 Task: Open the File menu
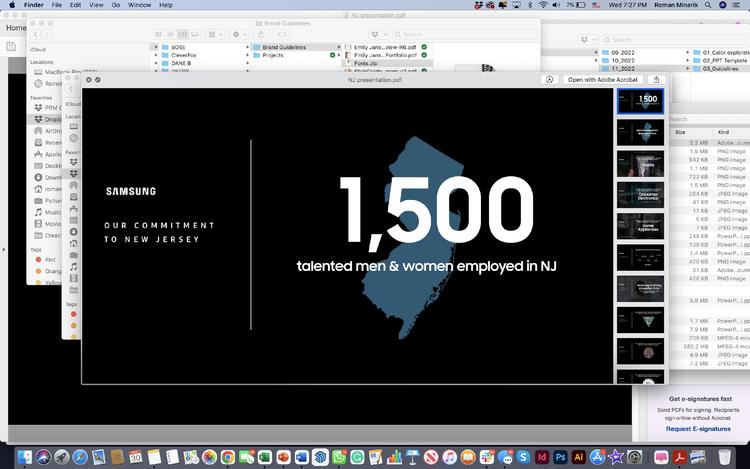pyautogui.click(x=56, y=5)
